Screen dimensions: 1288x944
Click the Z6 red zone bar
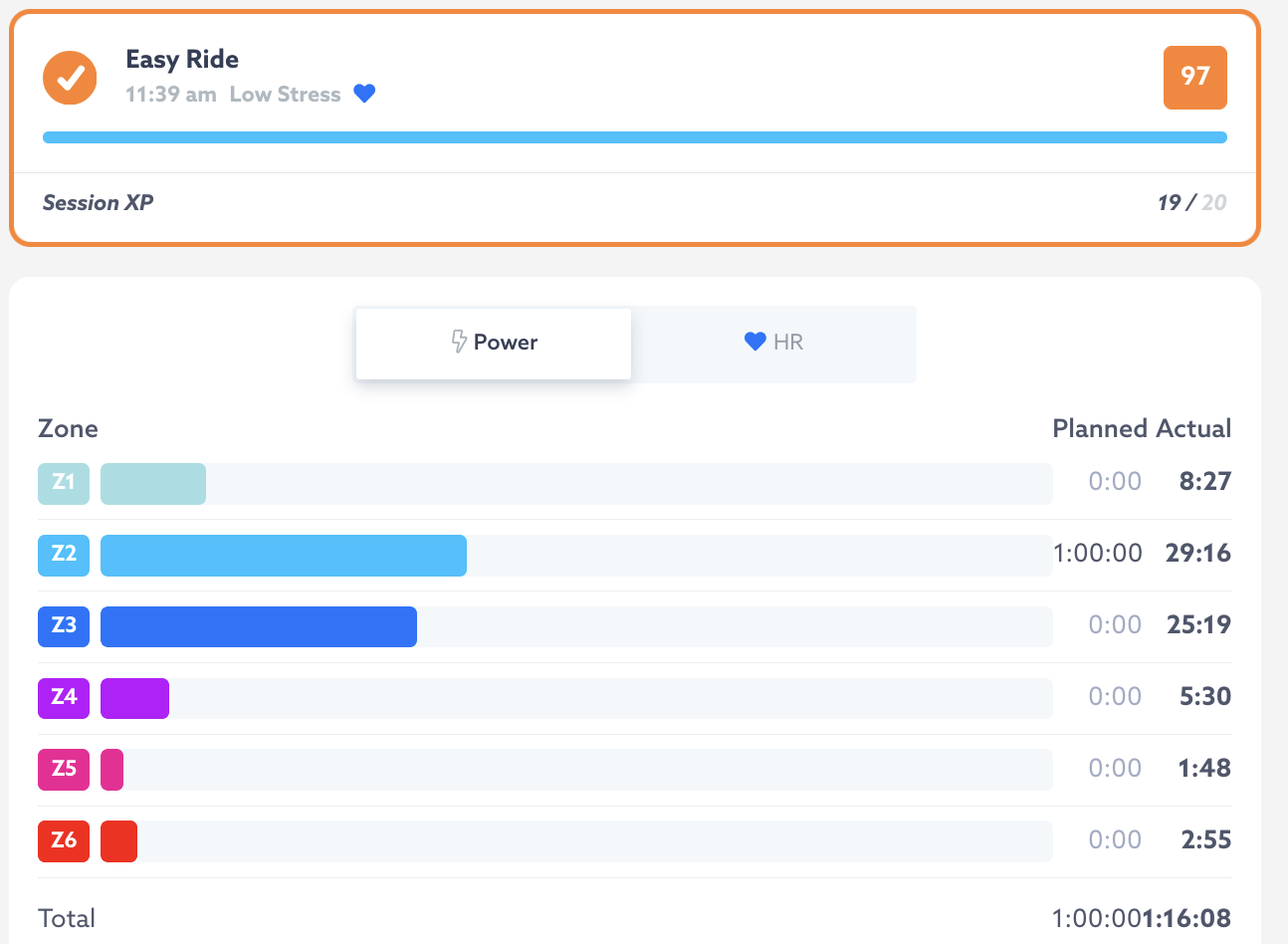(x=118, y=841)
